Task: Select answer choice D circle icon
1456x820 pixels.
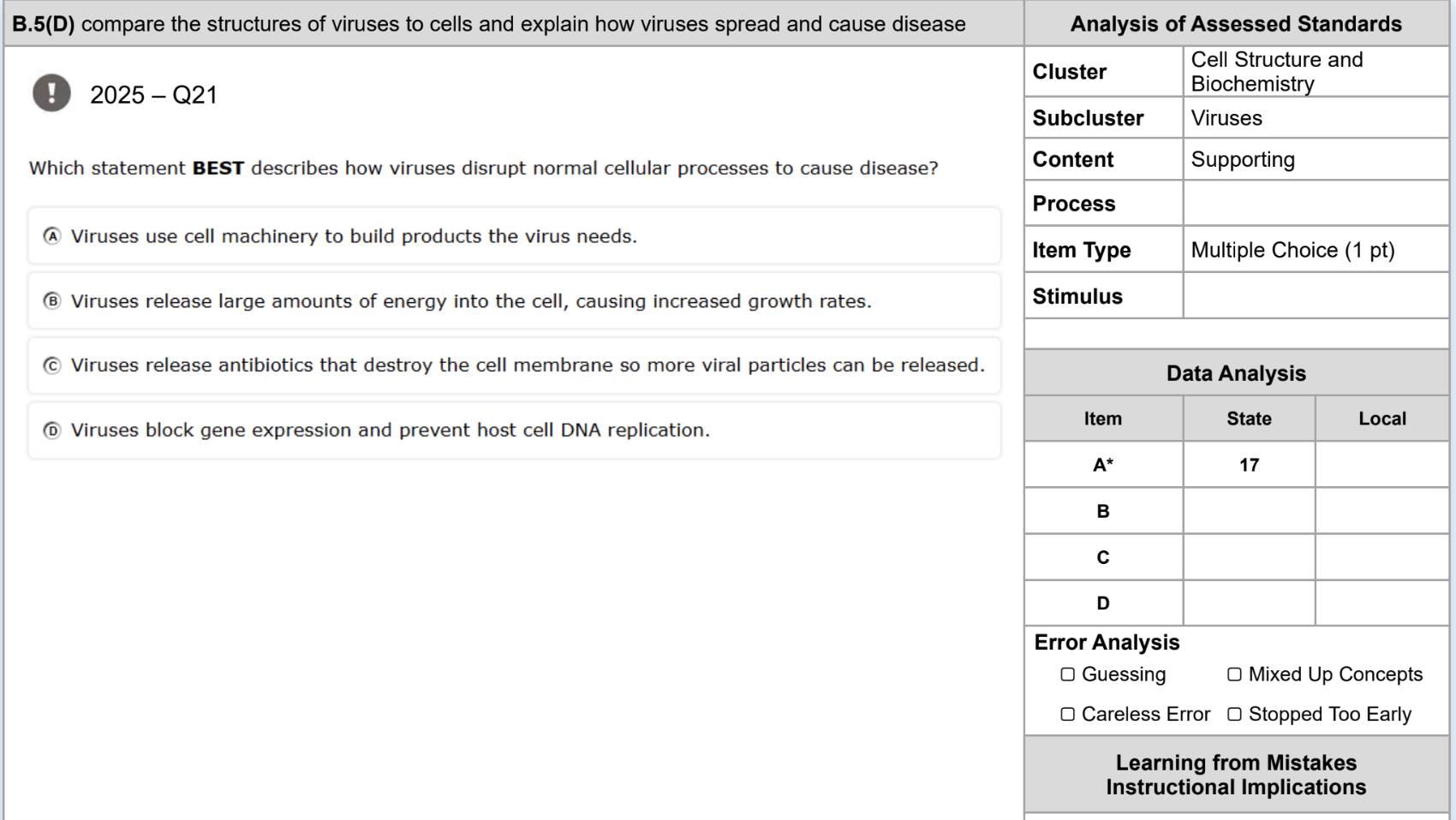Action: [52, 430]
